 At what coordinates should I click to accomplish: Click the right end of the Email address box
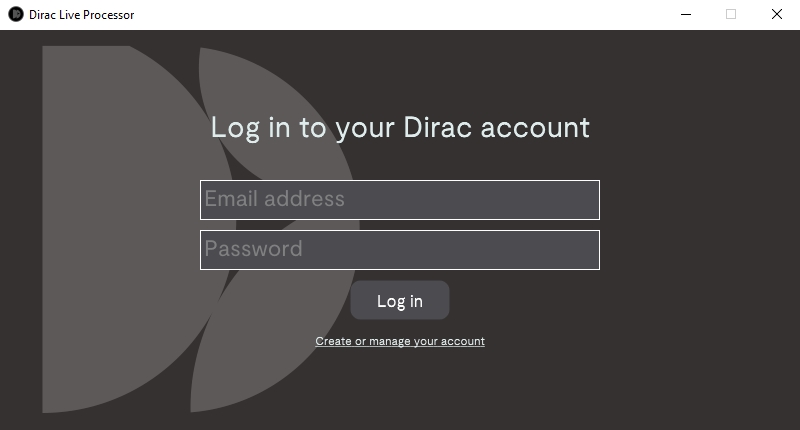[x=587, y=200]
